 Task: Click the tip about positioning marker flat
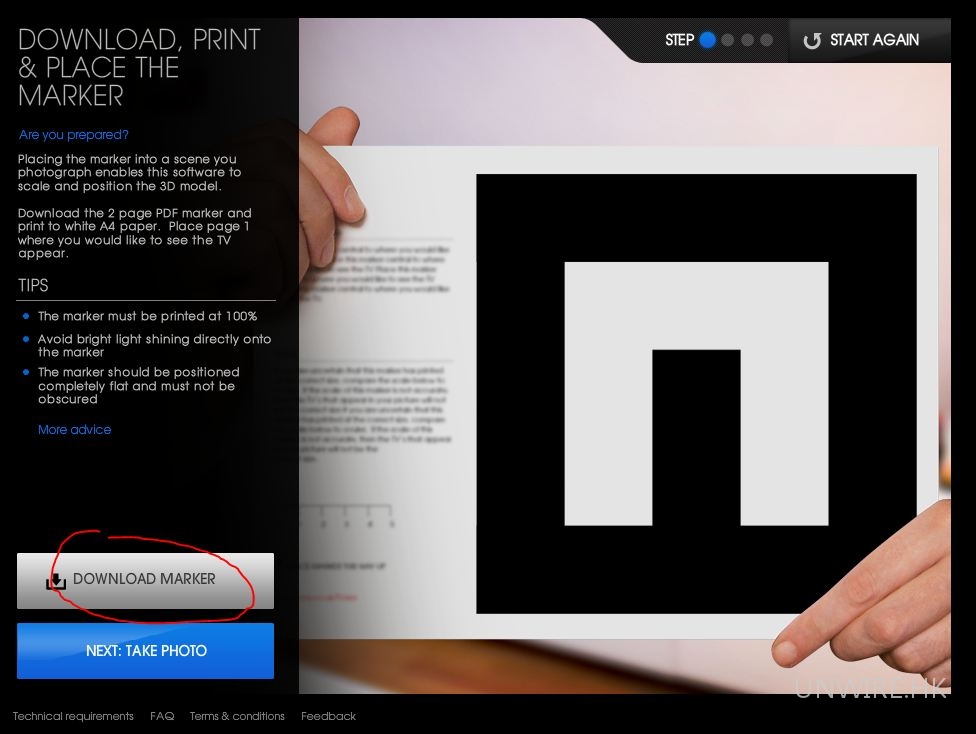pos(138,385)
